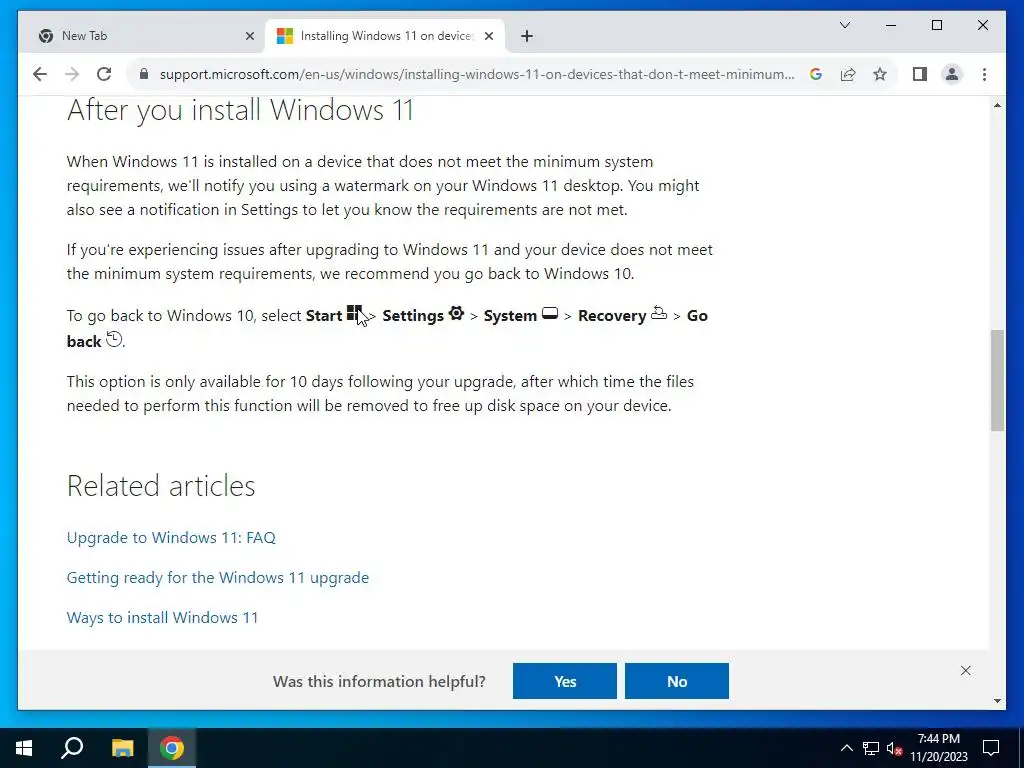The image size is (1024, 768).
Task: Open Upgrade to Windows 11: FAQ link
Action: pos(171,537)
